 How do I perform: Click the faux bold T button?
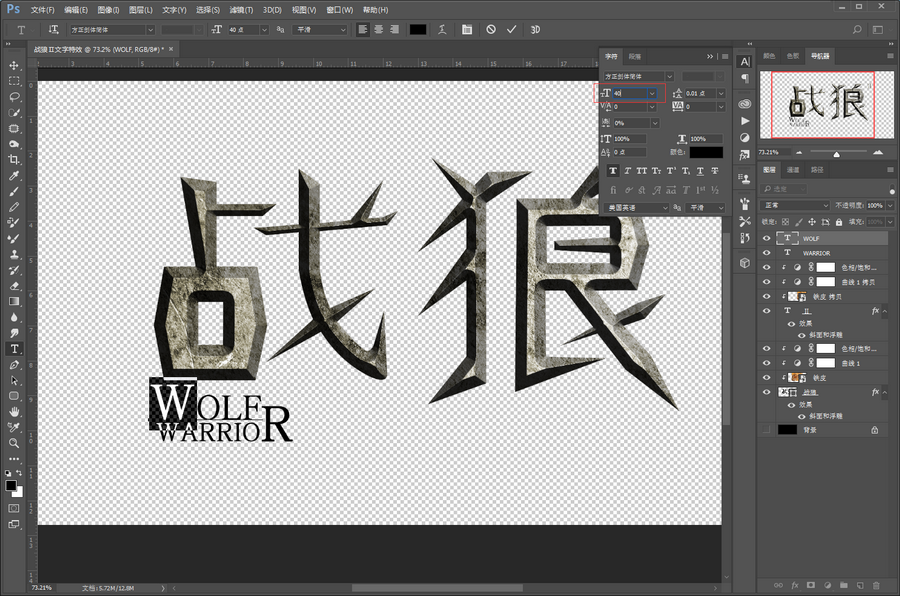click(614, 171)
